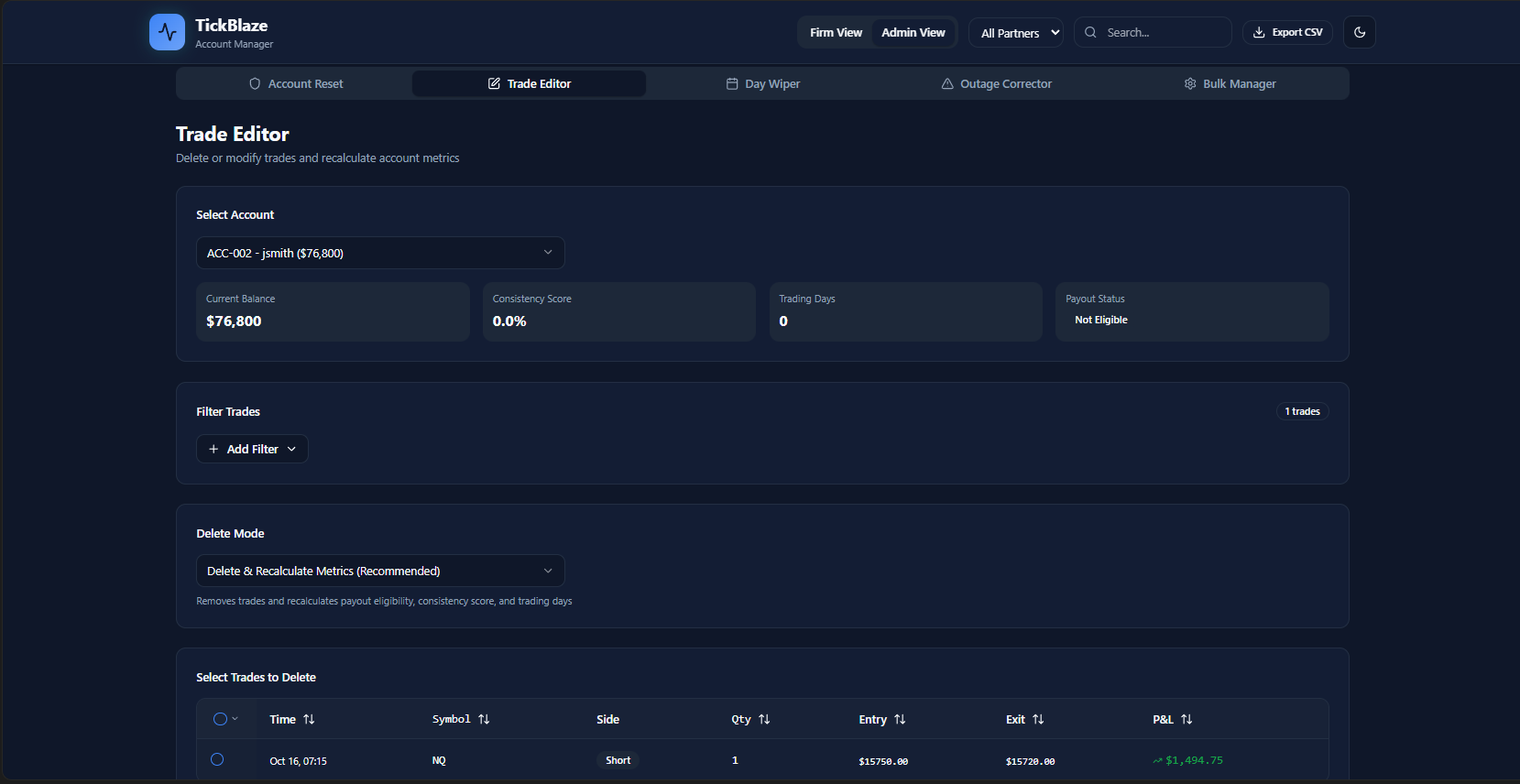Sort trades by Symbol column arrows
Screen dimensions: 1520x784
tap(484, 720)
